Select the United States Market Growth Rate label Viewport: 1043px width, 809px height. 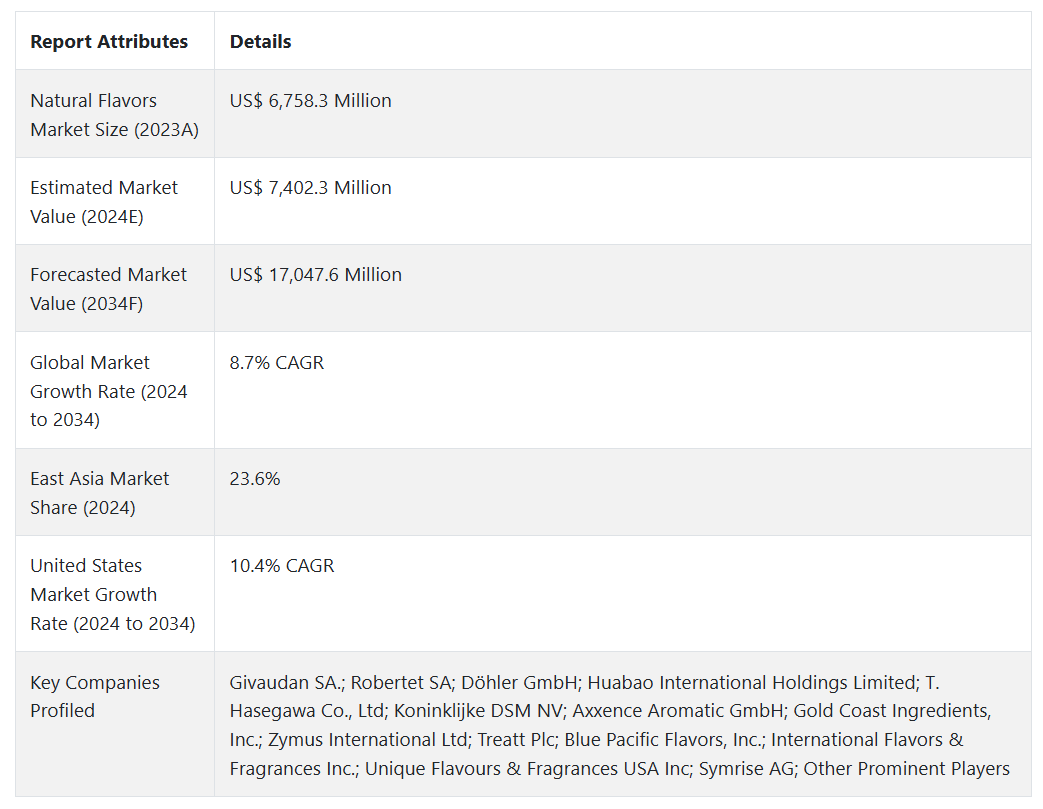[112, 595]
